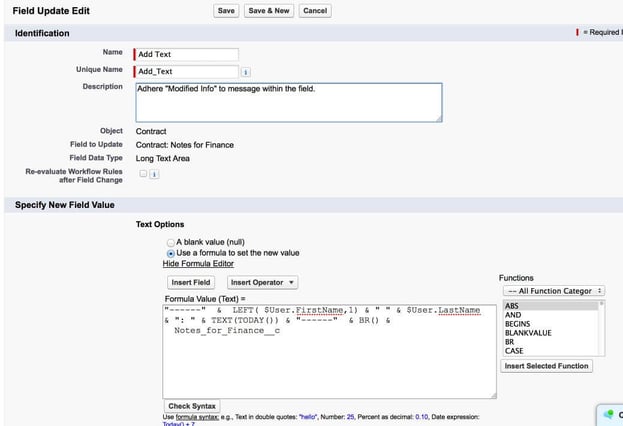This screenshot has width=623, height=426.
Task: Click the Save & New button
Action: coord(269,10)
